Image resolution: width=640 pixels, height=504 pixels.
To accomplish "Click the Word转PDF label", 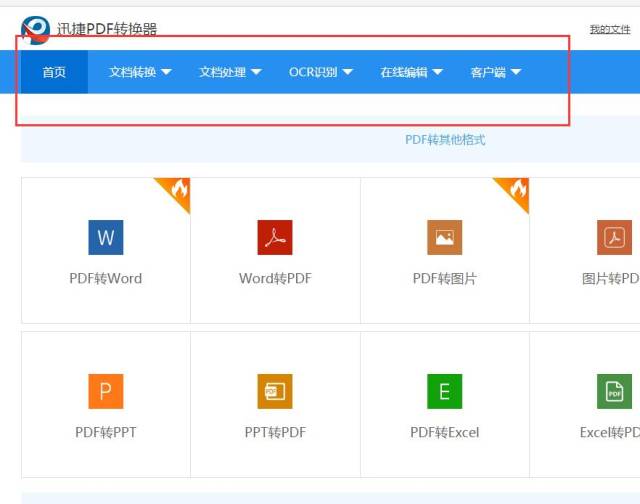I will pyautogui.click(x=275, y=278).
